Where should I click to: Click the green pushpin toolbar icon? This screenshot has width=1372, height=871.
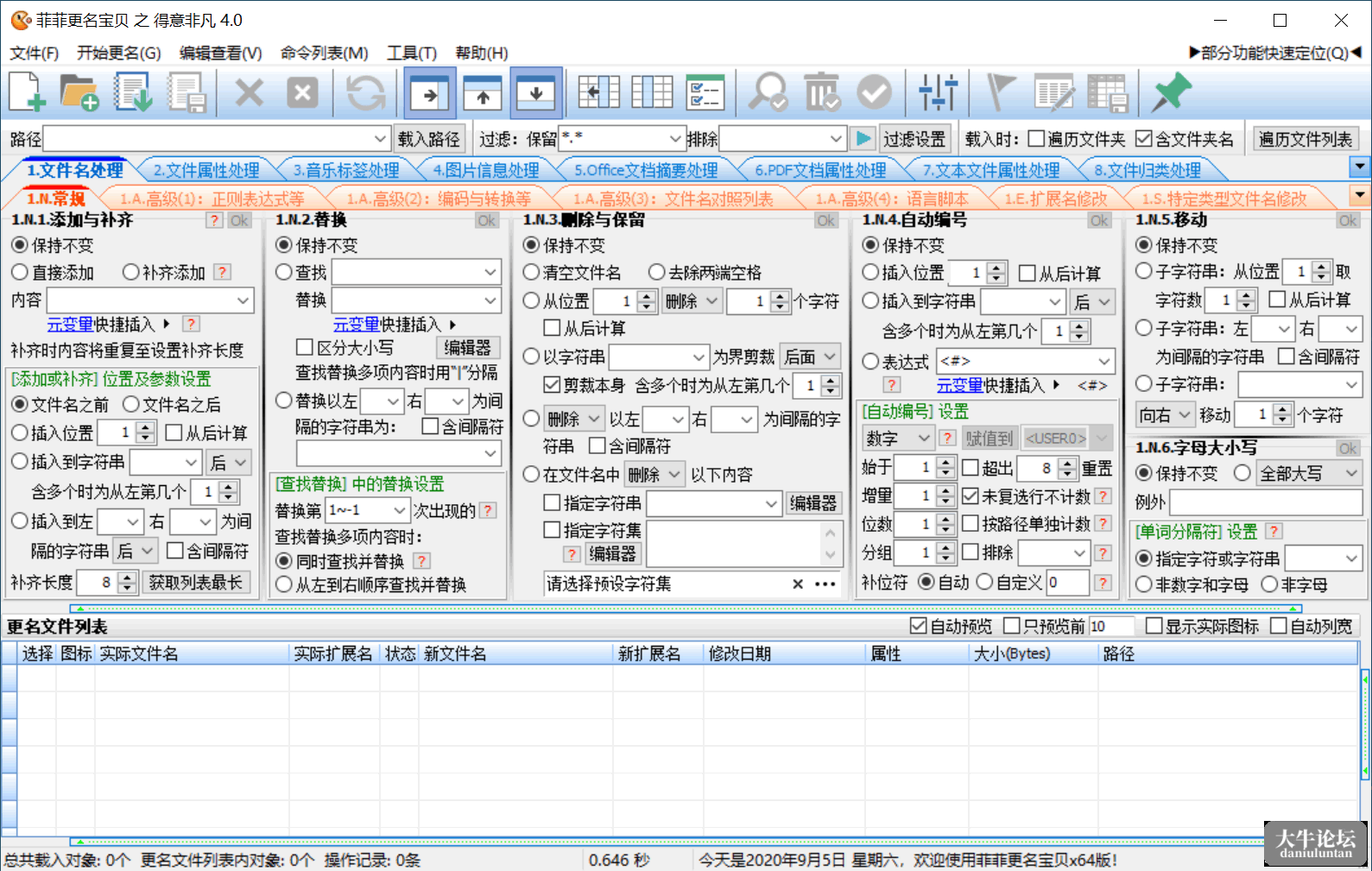[x=1171, y=92]
